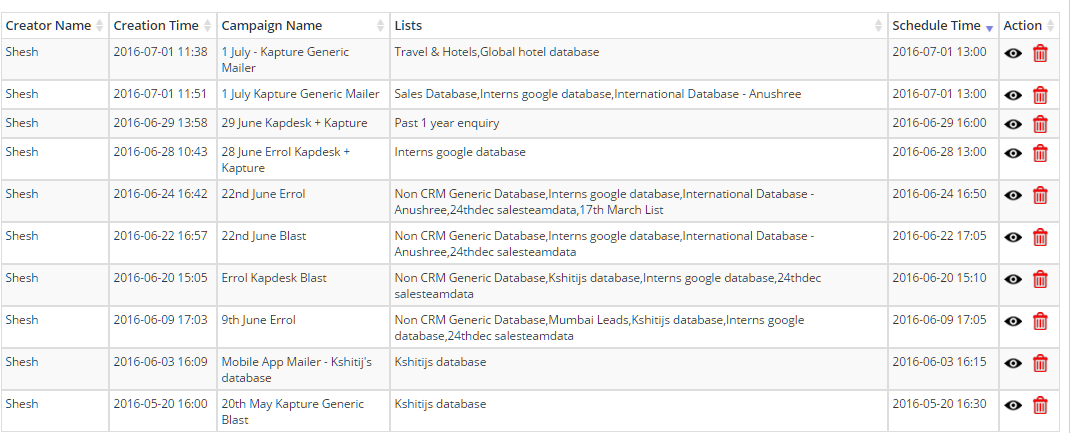Sort the Lists column with its arrows
This screenshot has width=1070, height=433.
[x=879, y=26]
